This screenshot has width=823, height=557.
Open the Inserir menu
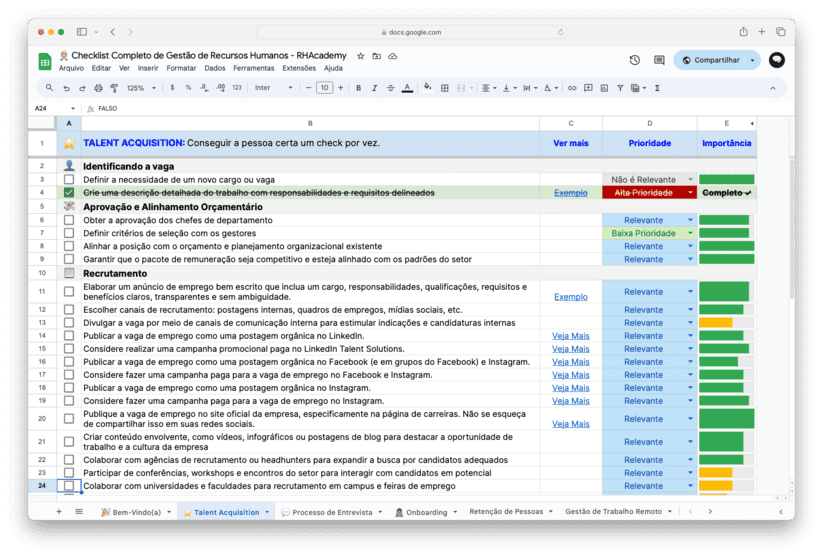[148, 68]
